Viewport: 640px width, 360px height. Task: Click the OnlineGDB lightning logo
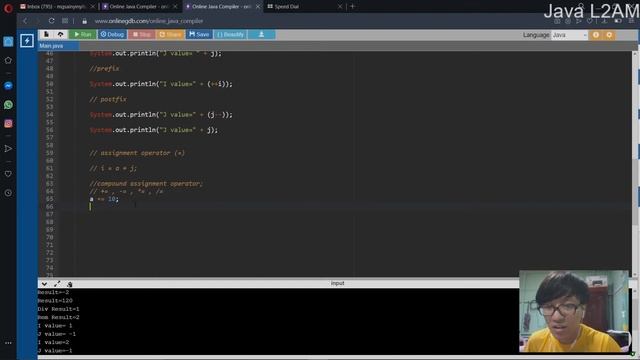click(27, 41)
